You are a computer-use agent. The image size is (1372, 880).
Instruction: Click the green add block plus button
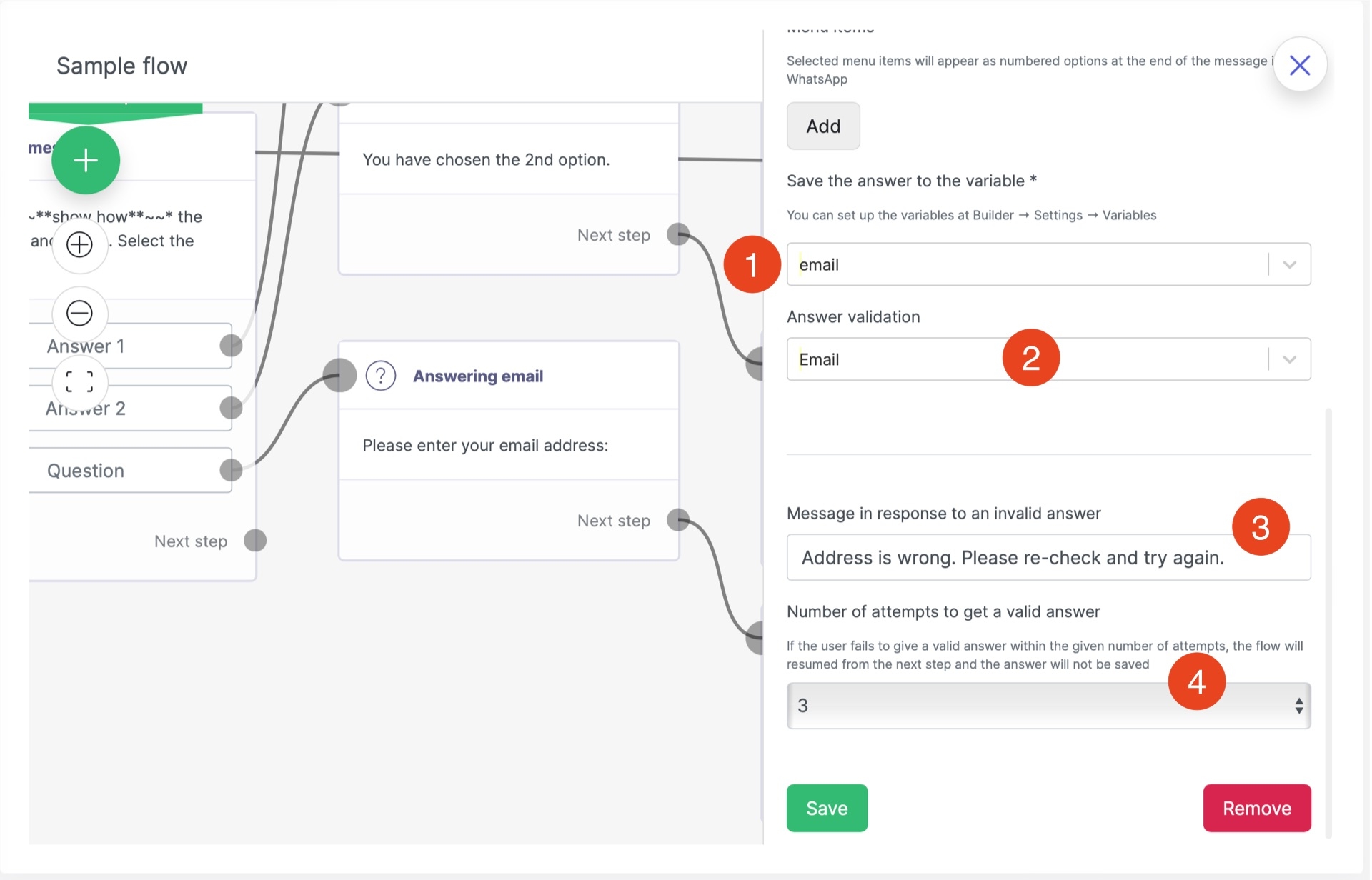(x=86, y=160)
